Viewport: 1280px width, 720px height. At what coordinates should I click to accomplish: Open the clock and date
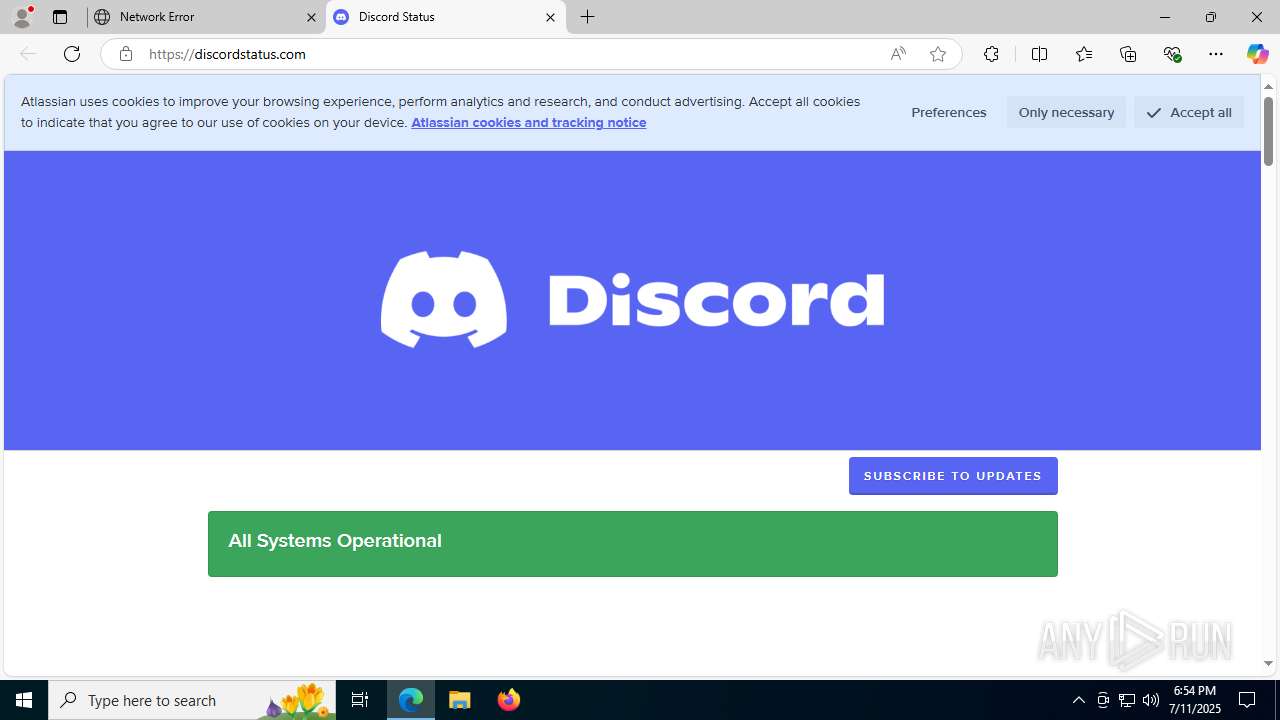(x=1195, y=700)
